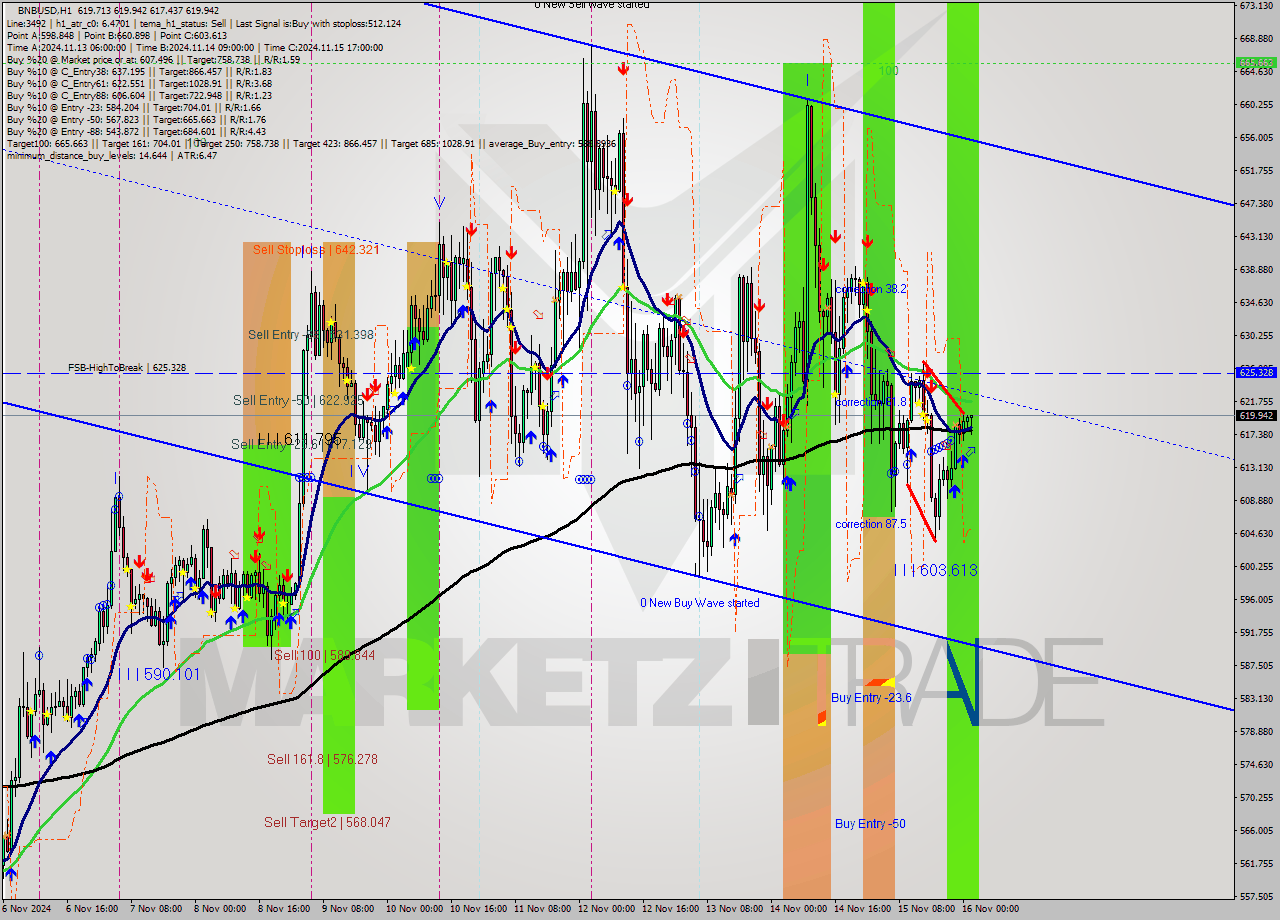Click the blue 625.328 price tag on axis
This screenshot has width=1280, height=920.
click(x=1256, y=372)
